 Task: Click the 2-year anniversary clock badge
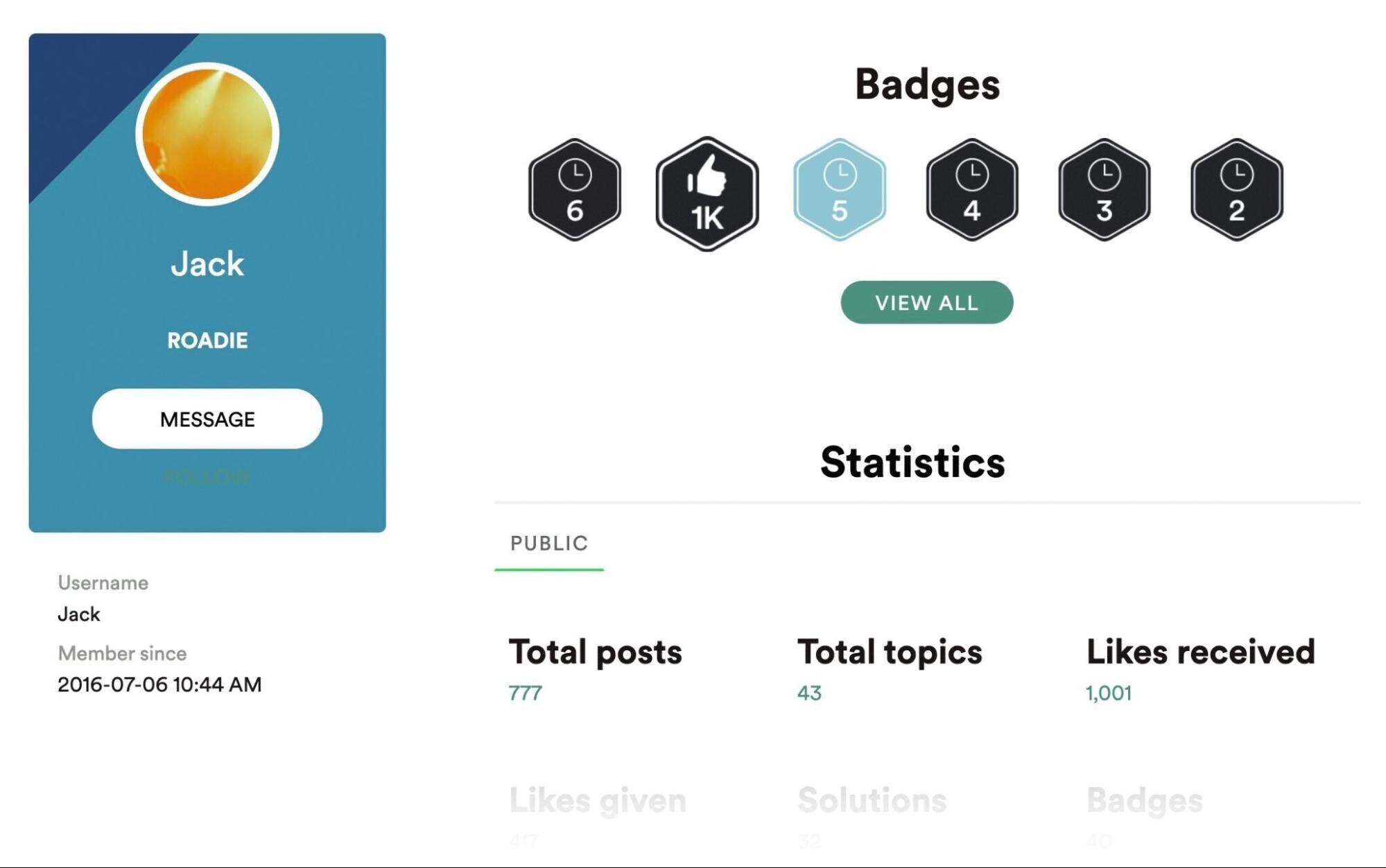click(1237, 190)
